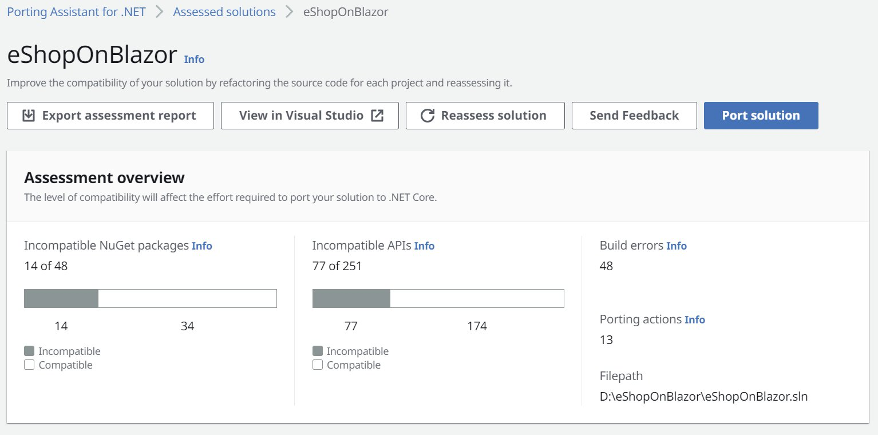Screen dimensions: 879x435
Task: Click compatible count 34 under NuGet bar
Action: 187,326
